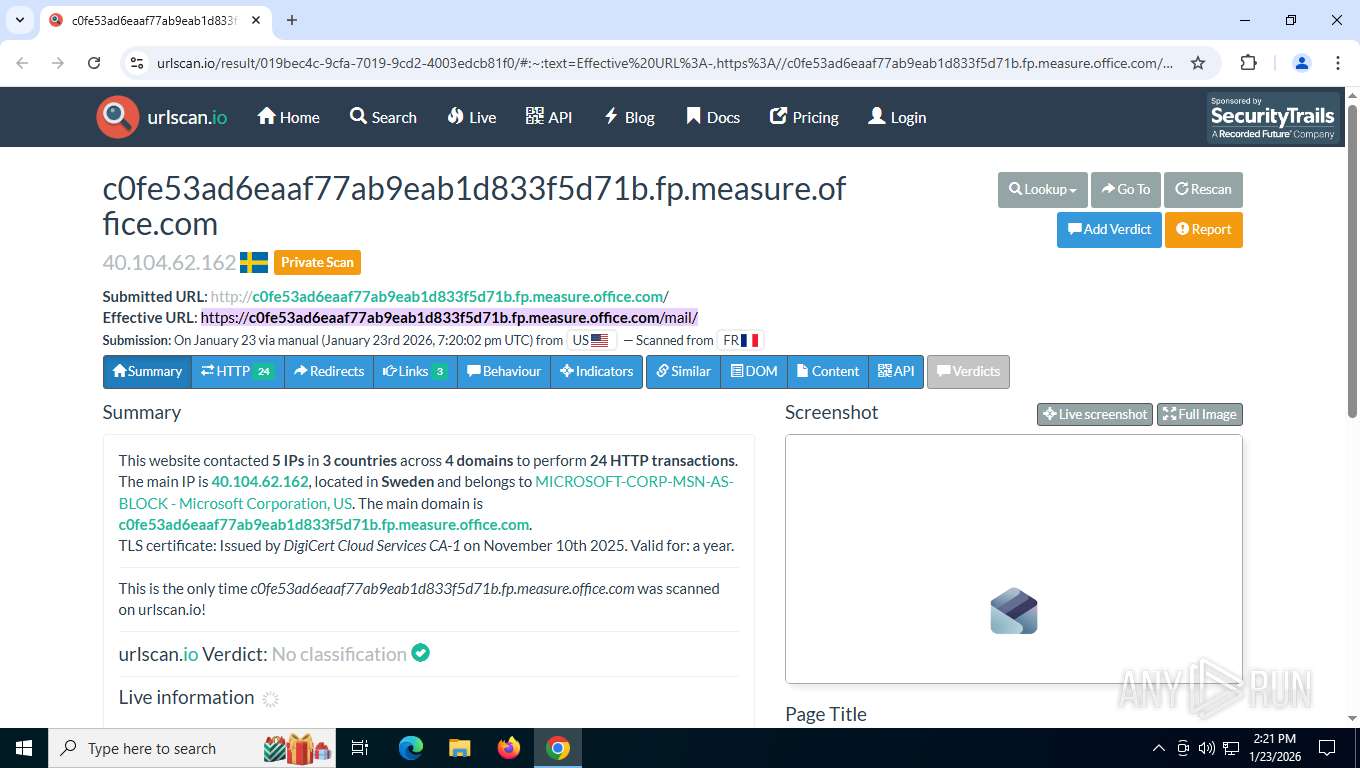Click the main domain link in summary

click(x=323, y=524)
